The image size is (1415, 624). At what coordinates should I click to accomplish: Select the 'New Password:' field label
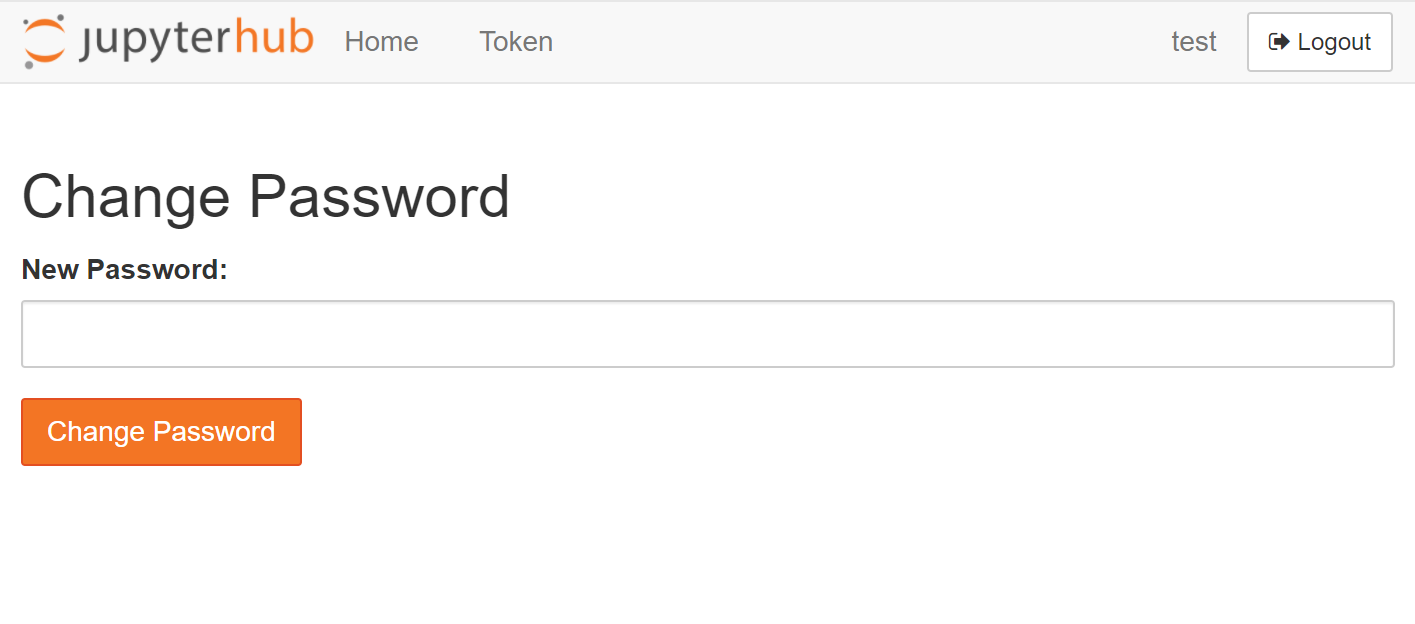pyautogui.click(x=125, y=270)
